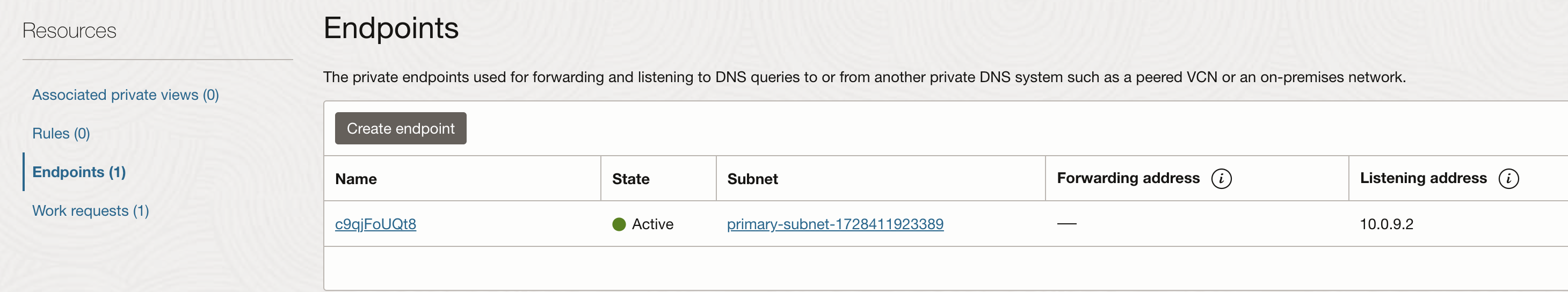Click the Listening address info icon
The width and height of the screenshot is (1568, 292).
click(1508, 179)
